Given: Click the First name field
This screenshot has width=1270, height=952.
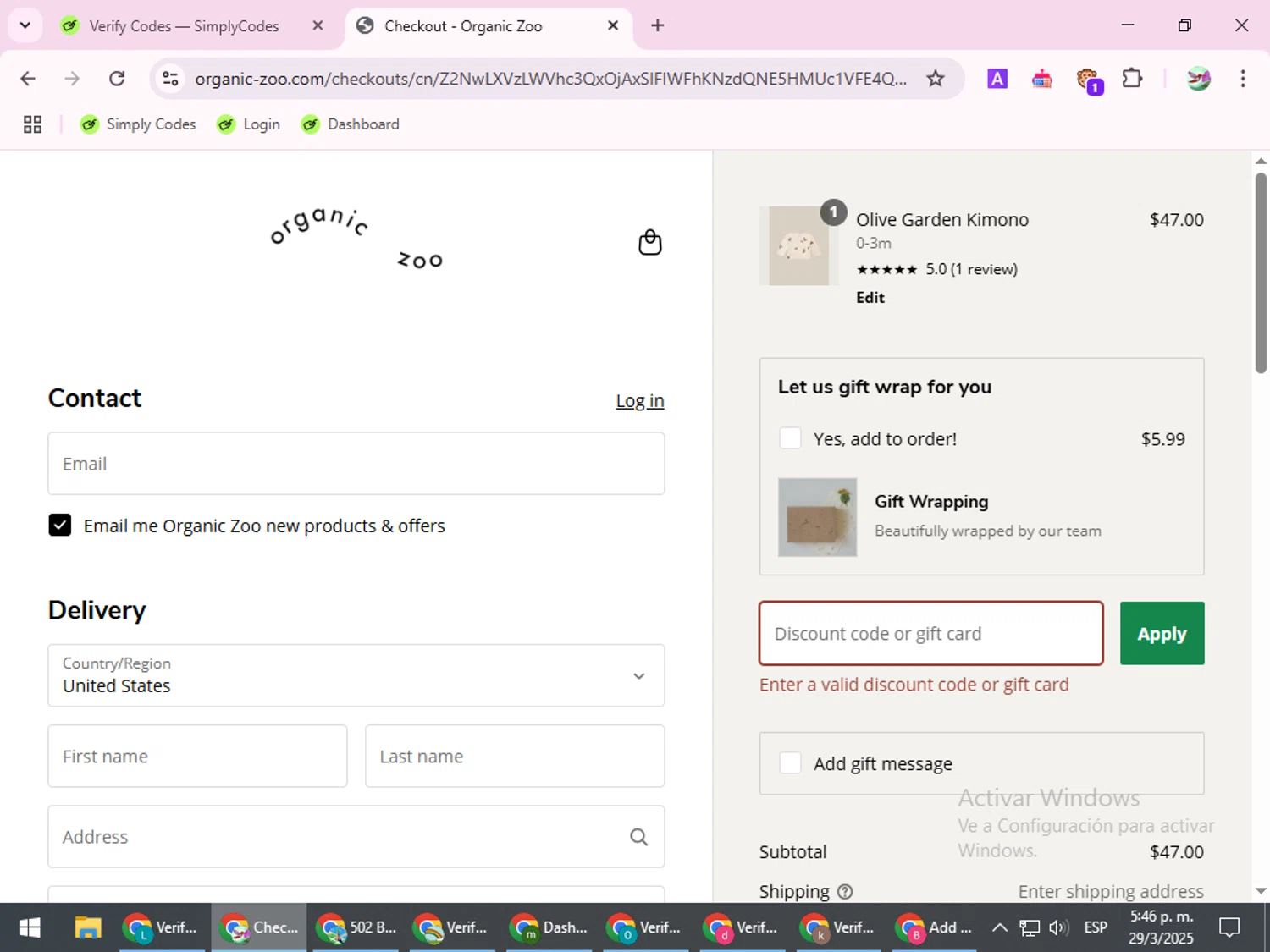Looking at the screenshot, I should coord(197,757).
